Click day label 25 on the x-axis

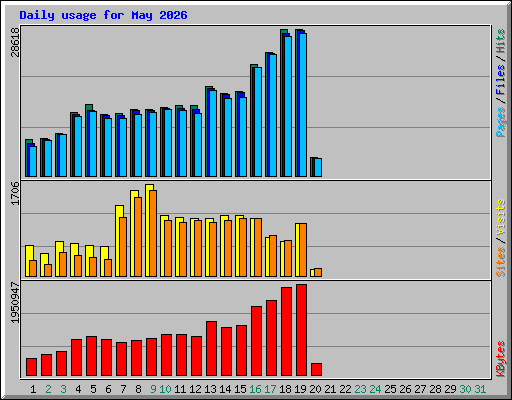click(390, 389)
